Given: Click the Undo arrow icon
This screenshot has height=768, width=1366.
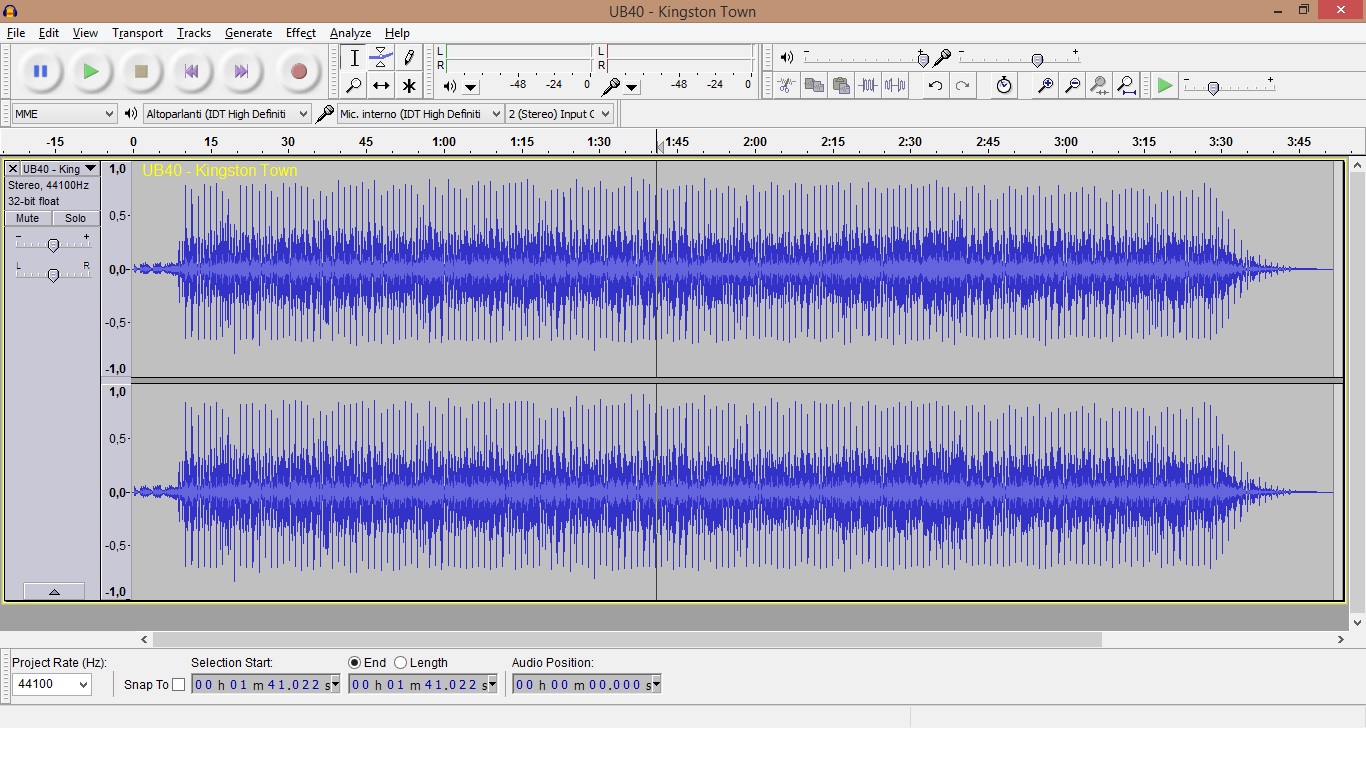Looking at the screenshot, I should 935,86.
